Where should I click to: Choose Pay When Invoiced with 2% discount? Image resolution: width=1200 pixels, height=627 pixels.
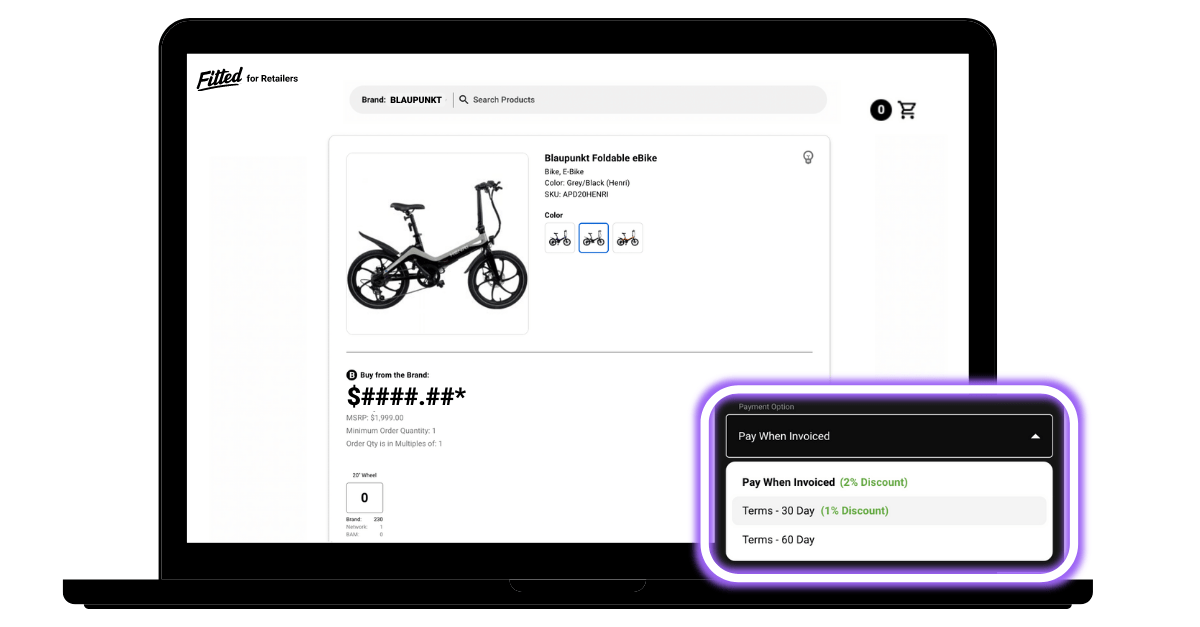pos(824,482)
